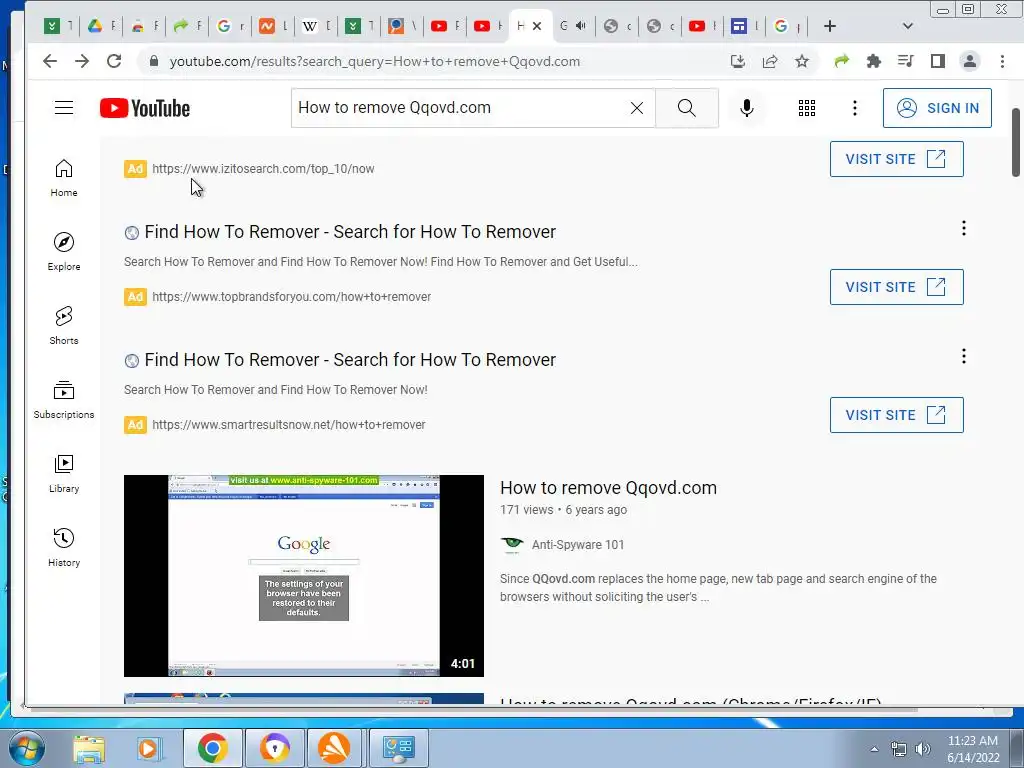The width and height of the screenshot is (1024, 768).
Task: Open the YouTube apps grid icon
Action: point(807,108)
